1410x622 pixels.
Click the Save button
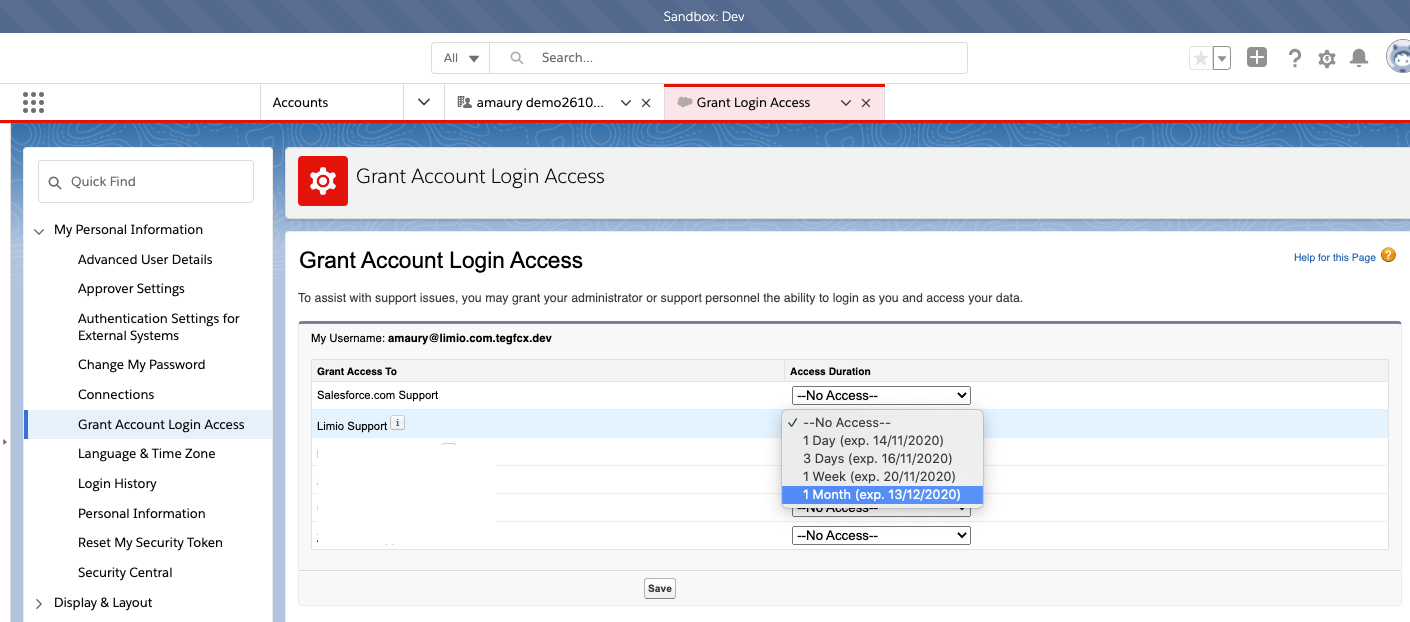point(659,588)
